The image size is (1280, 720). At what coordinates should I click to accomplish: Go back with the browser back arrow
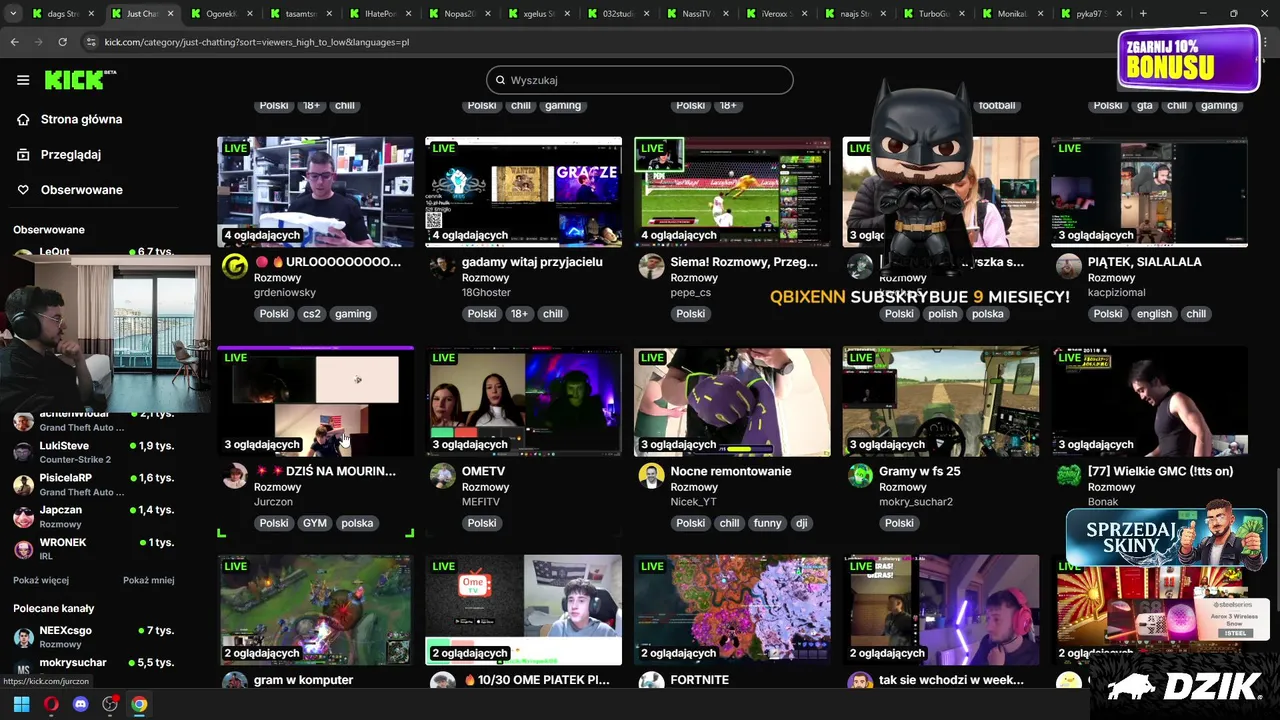point(14,42)
